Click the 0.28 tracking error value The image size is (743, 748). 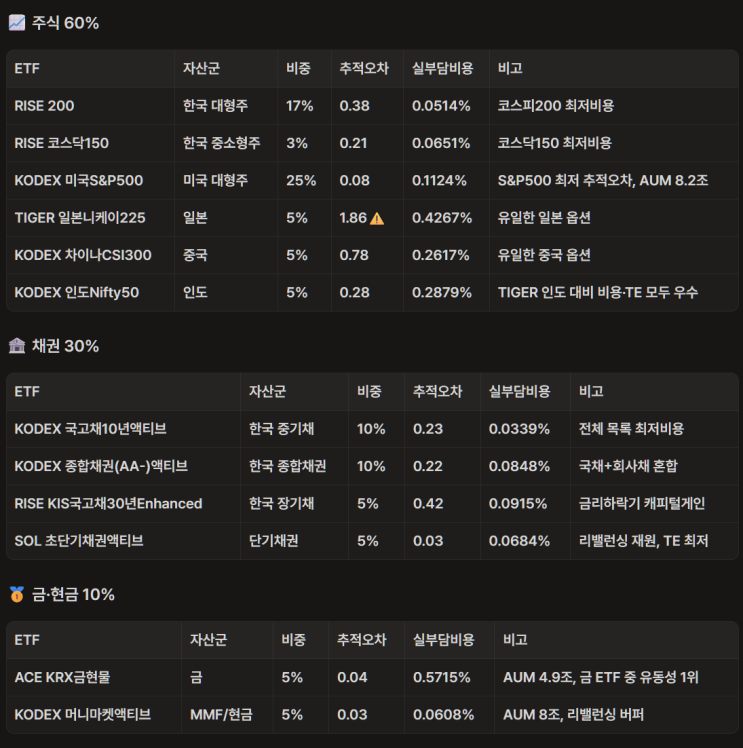pos(354,292)
